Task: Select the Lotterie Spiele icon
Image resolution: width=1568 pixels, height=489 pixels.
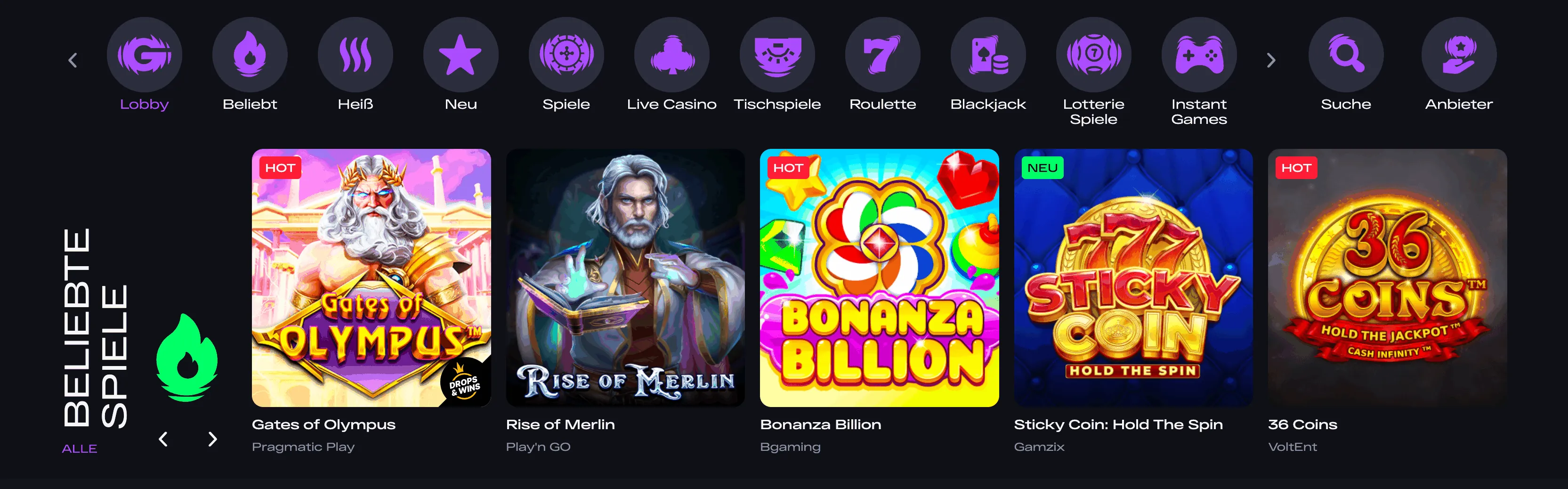Action: pos(1094,54)
